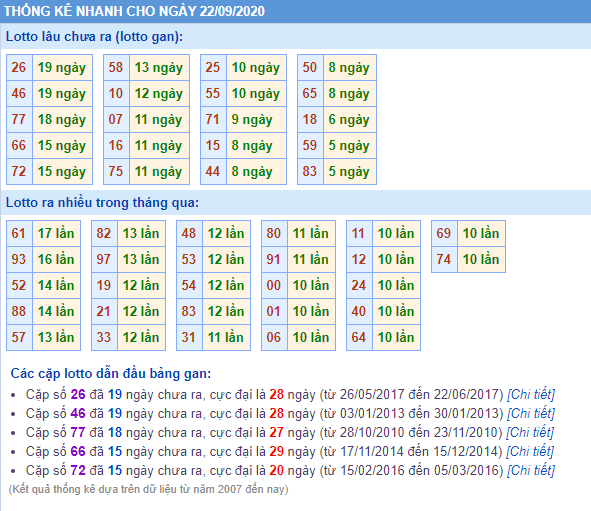The width and height of the screenshot is (591, 511).
Task: Click the purple 26 in gan pairs list
Action: pos(78,395)
